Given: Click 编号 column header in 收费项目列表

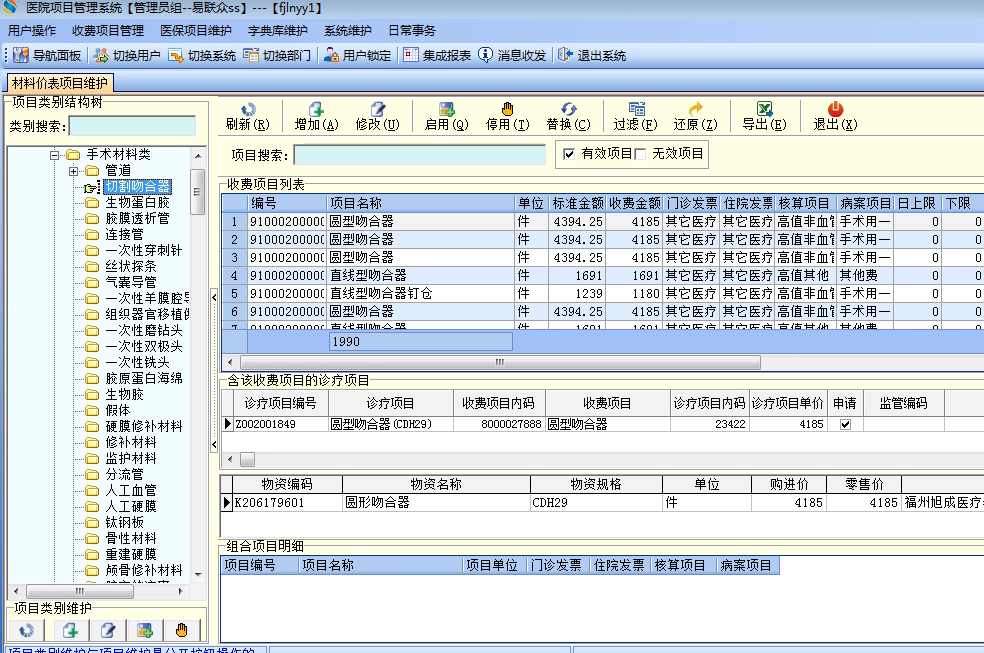Looking at the screenshot, I should click(x=287, y=203).
